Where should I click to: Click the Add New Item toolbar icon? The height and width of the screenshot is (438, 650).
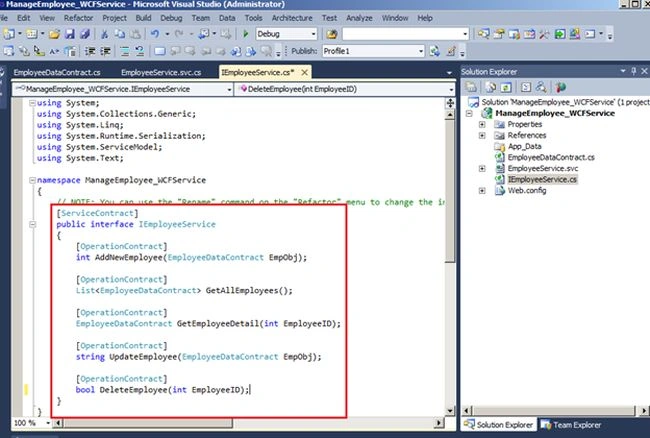point(32,34)
